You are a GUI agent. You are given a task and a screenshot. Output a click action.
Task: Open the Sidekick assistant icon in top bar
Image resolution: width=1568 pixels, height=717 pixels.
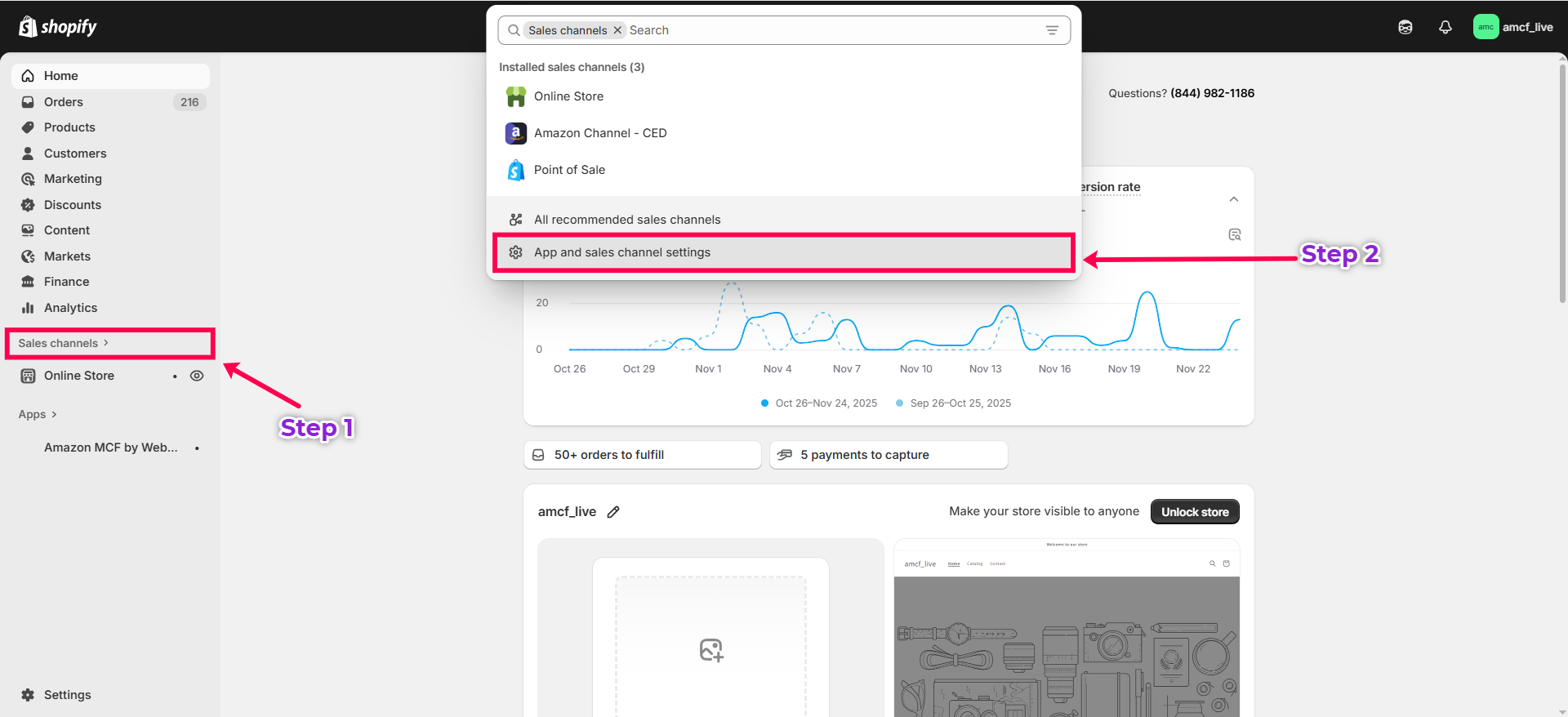1405,27
